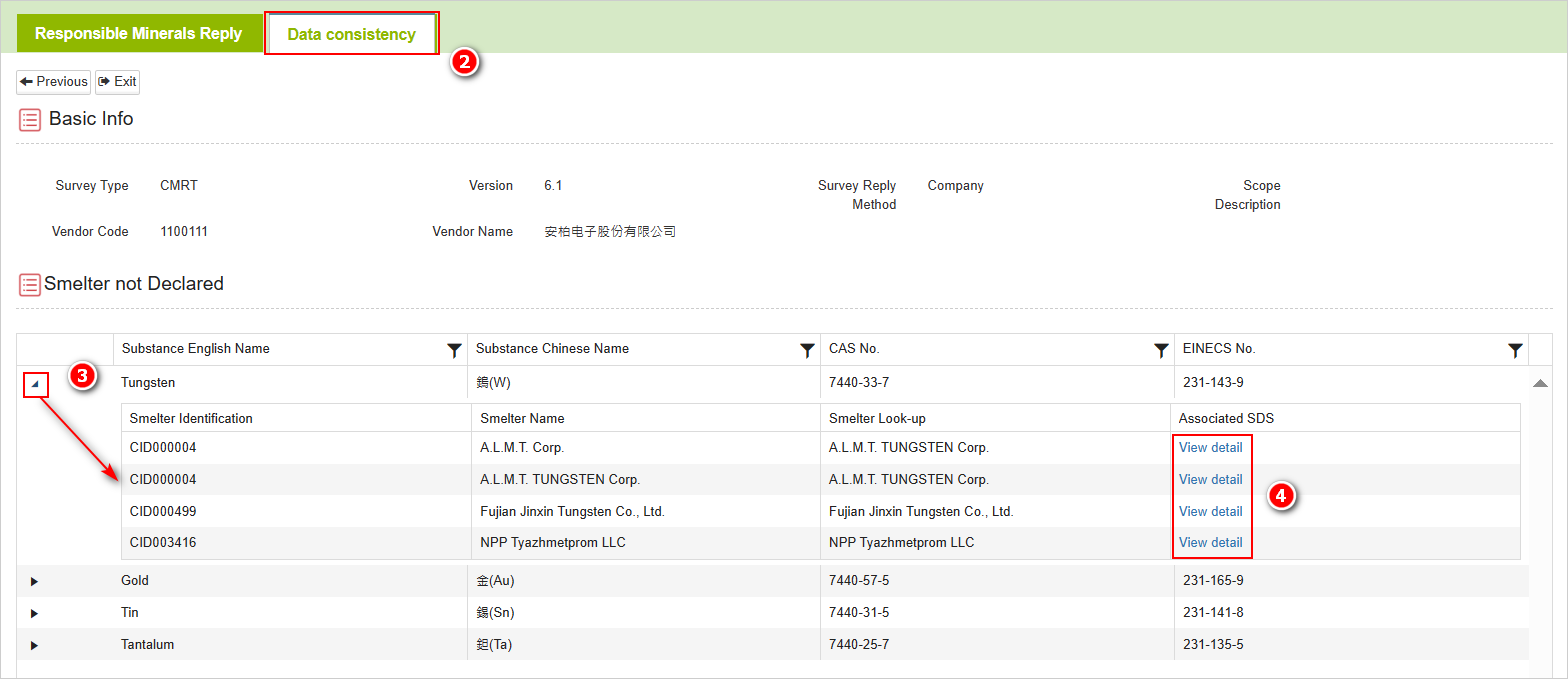This screenshot has width=1568, height=679.
Task: Click the survey type value CMRT
Action: [x=179, y=186]
